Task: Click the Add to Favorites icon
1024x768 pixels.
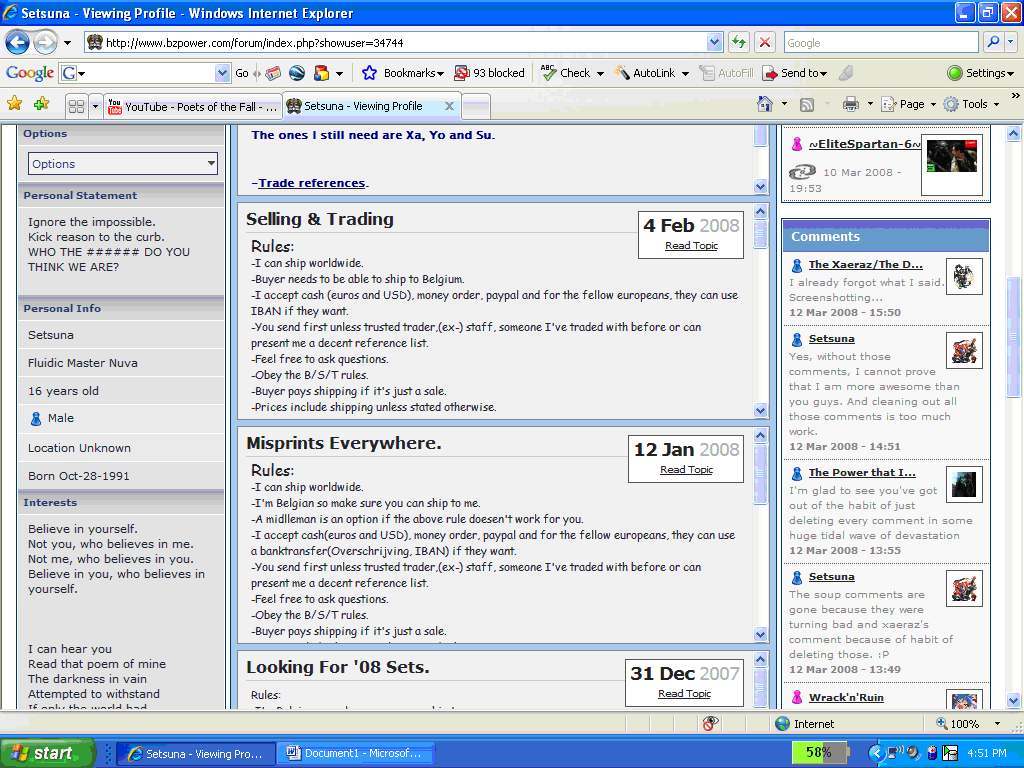Action: point(42,104)
